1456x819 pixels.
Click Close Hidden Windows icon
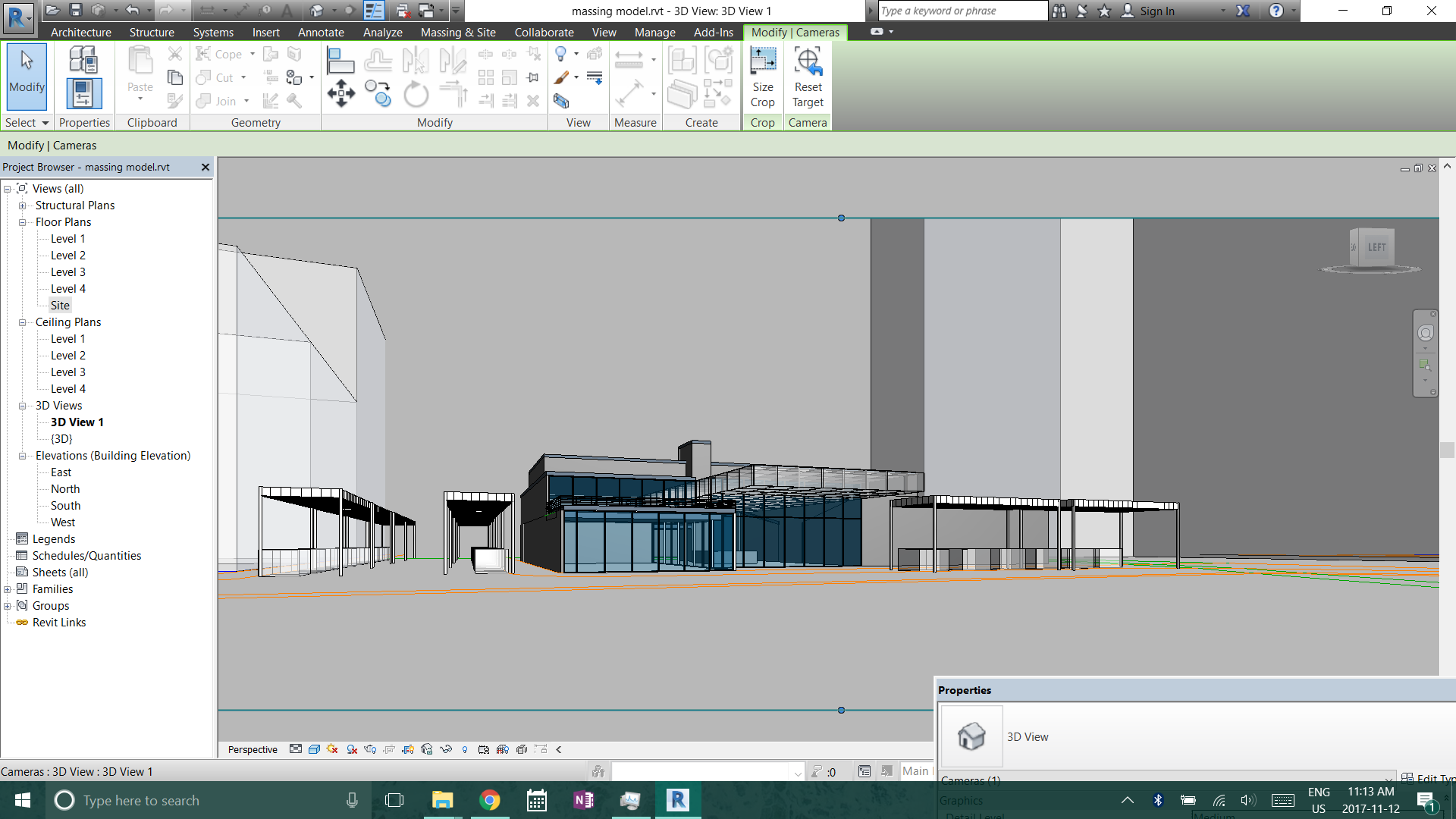(403, 11)
